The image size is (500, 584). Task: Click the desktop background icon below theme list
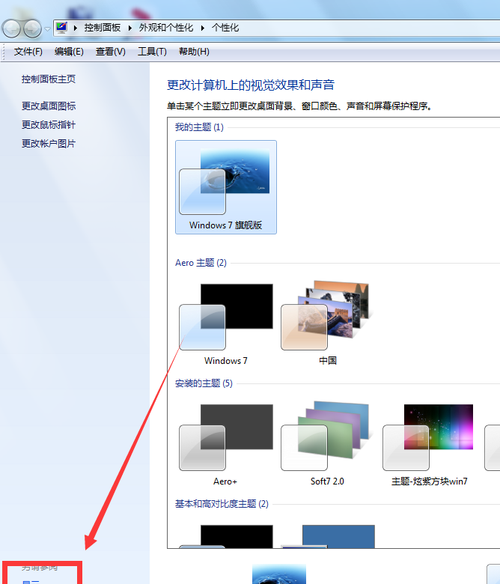coord(279,574)
